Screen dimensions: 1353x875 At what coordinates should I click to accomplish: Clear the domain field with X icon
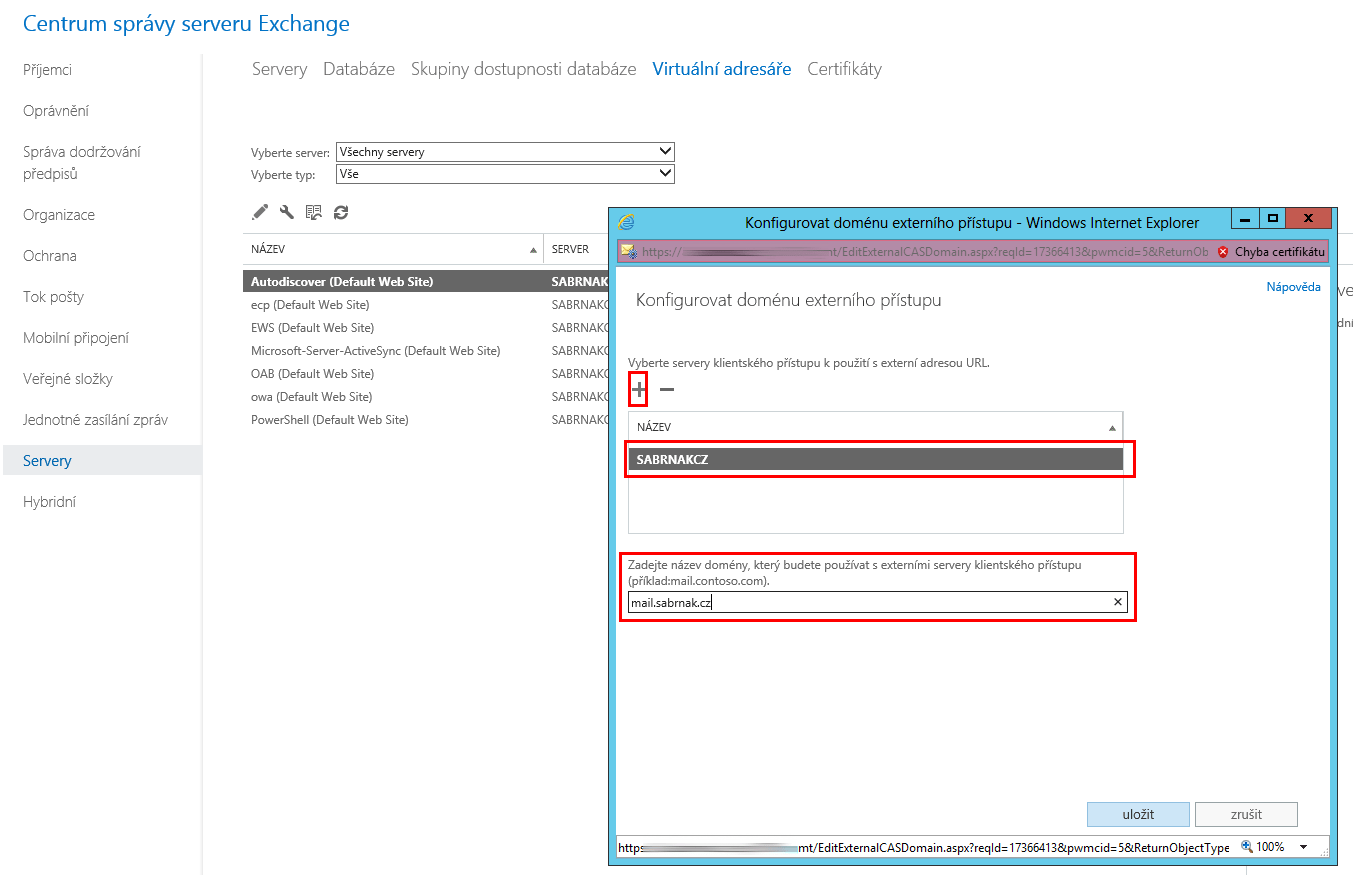[1118, 602]
